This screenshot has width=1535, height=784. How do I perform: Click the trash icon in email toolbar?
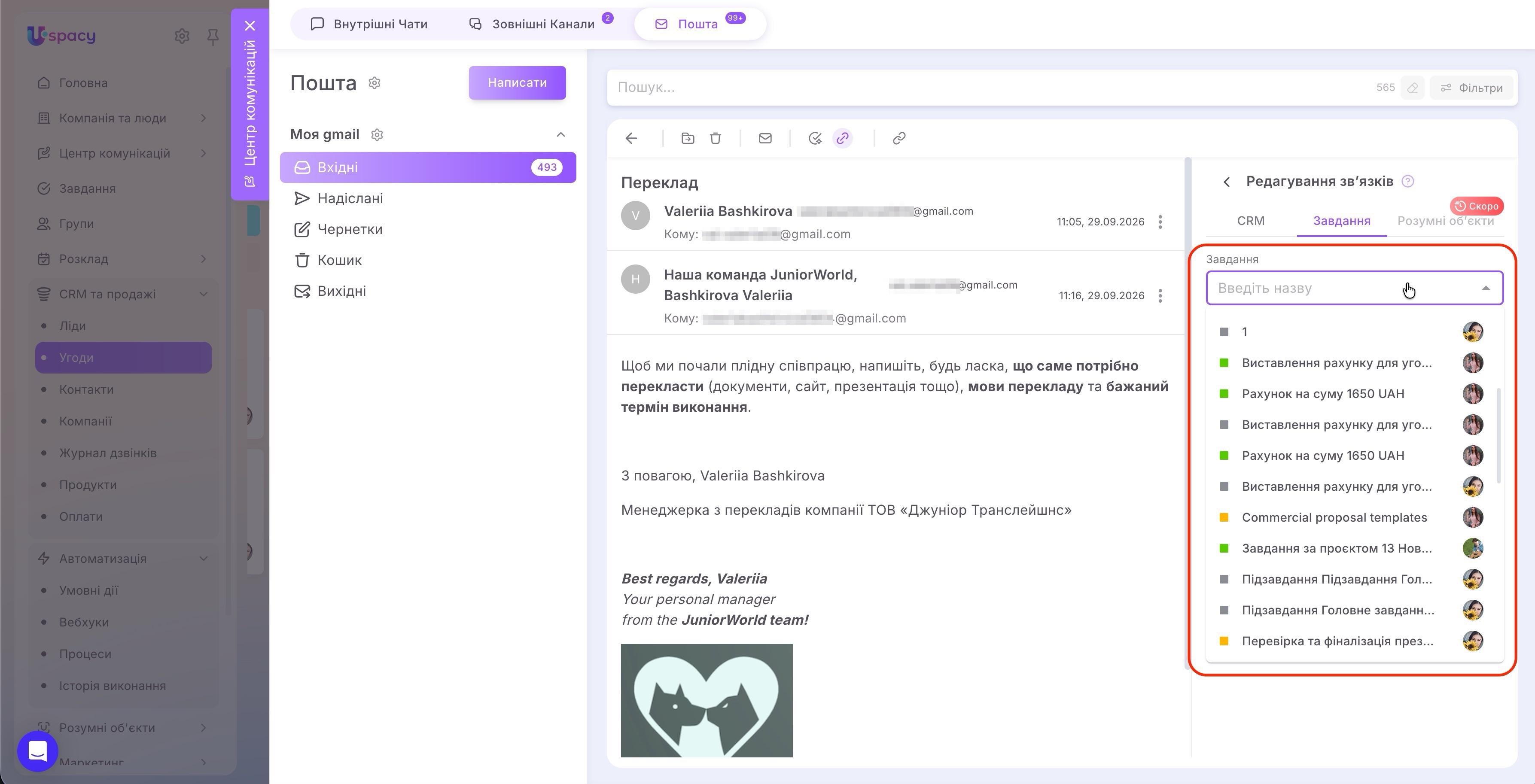tap(716, 138)
